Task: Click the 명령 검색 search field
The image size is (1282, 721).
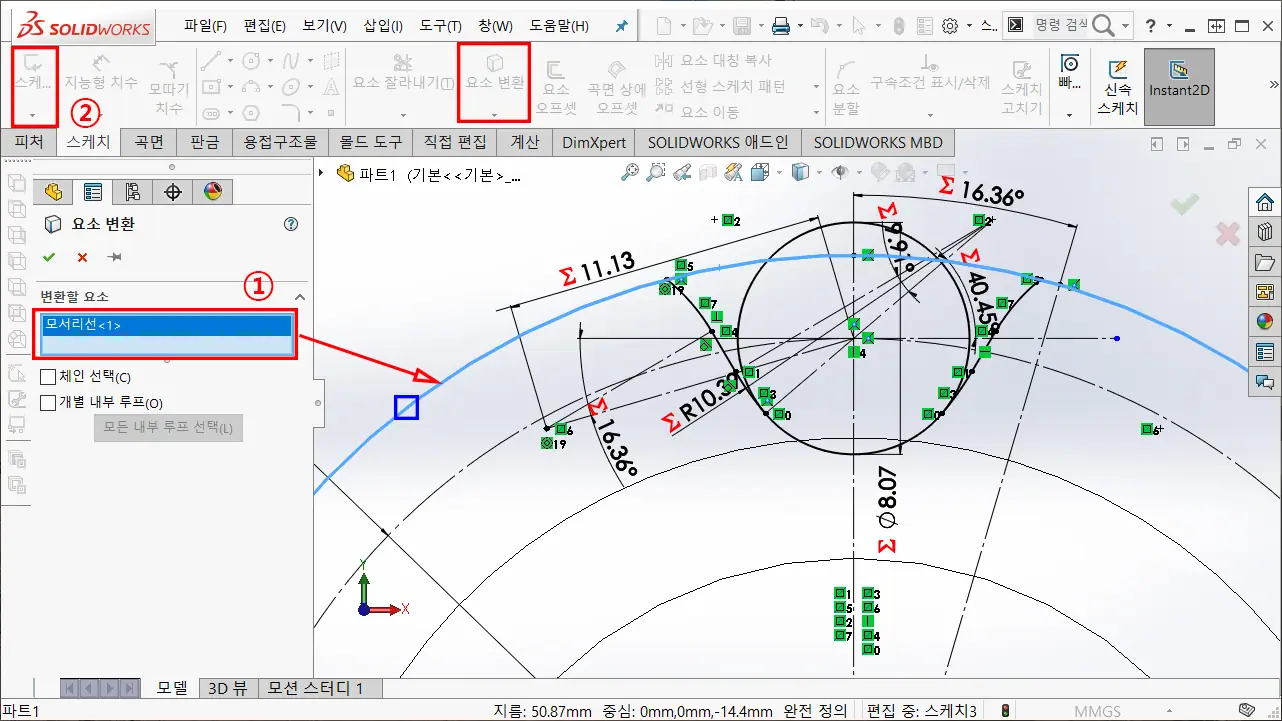Action: [x=1061, y=26]
